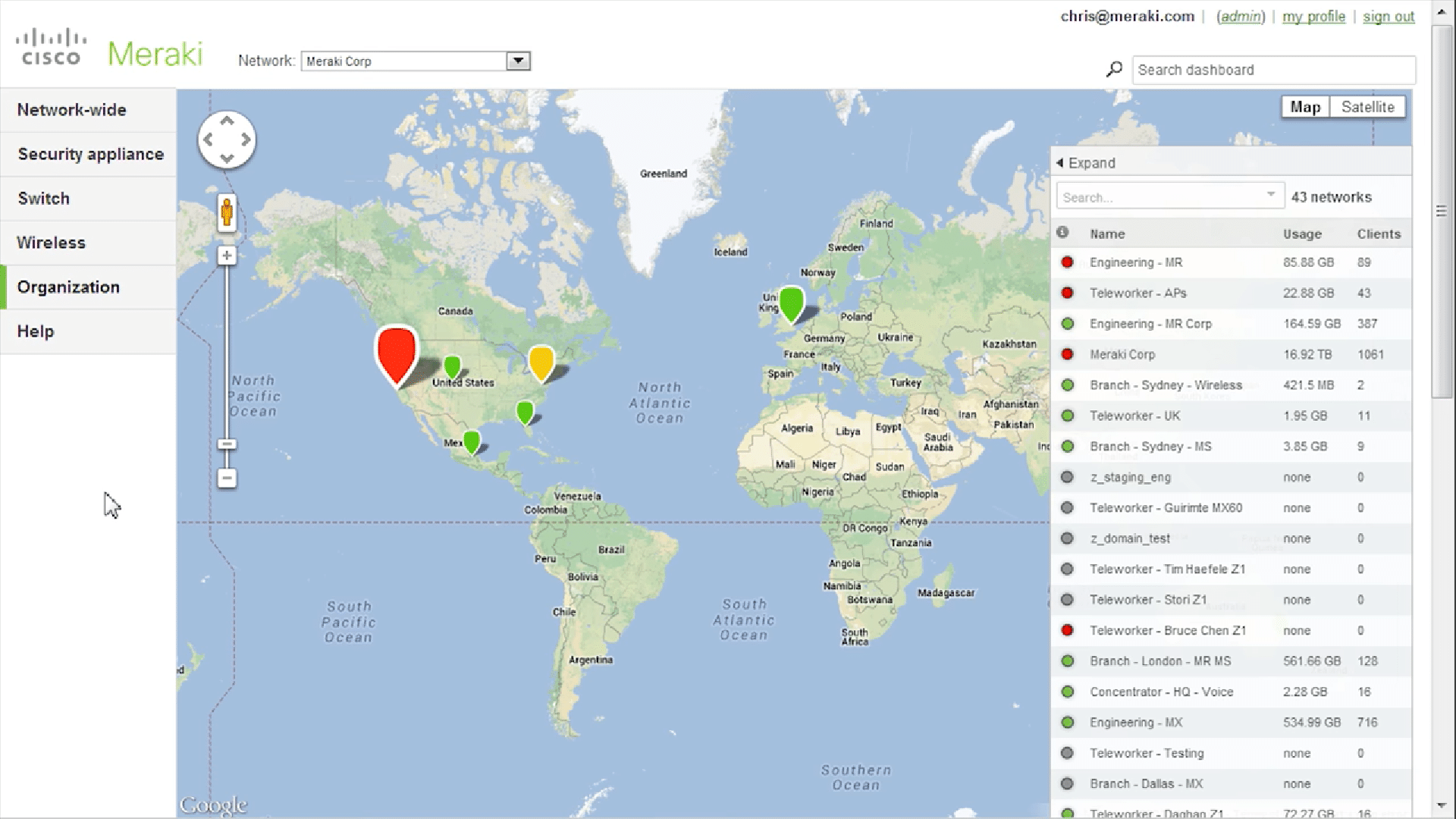
Task: Click gray status dot for z_staging_eng
Action: (x=1067, y=477)
